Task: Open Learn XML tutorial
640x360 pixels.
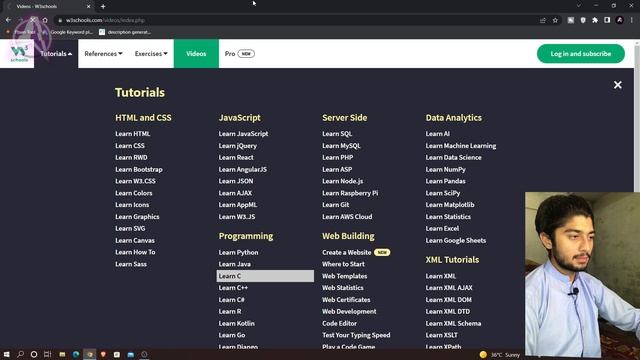Action: (440, 276)
